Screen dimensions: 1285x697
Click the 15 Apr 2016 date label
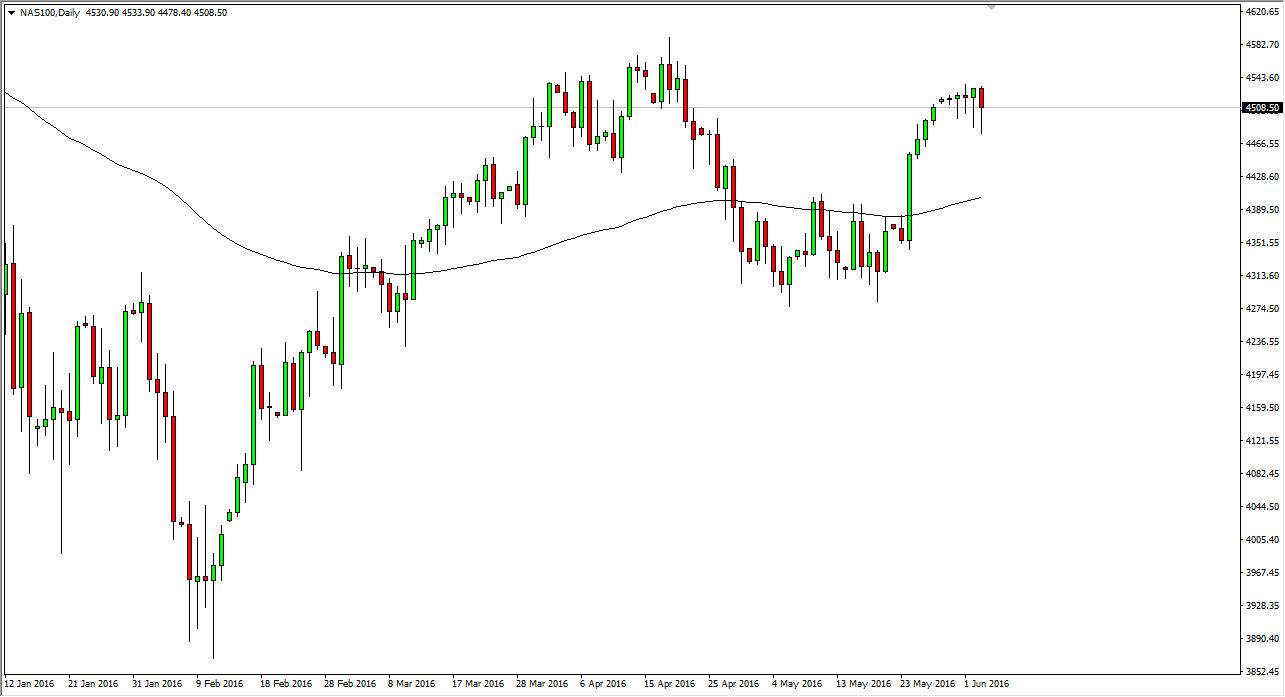pos(668,685)
